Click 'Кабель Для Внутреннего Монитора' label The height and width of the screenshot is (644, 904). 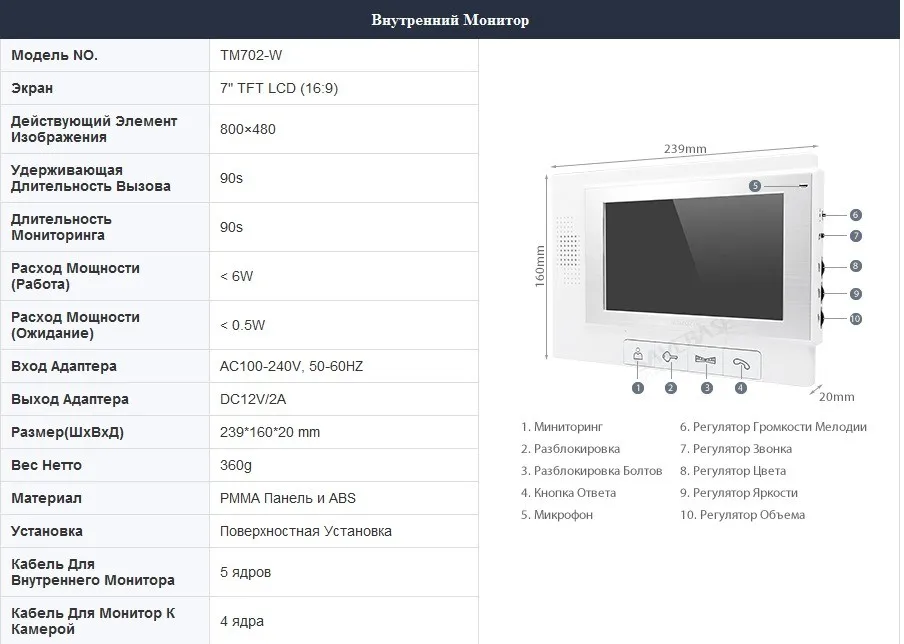point(93,572)
